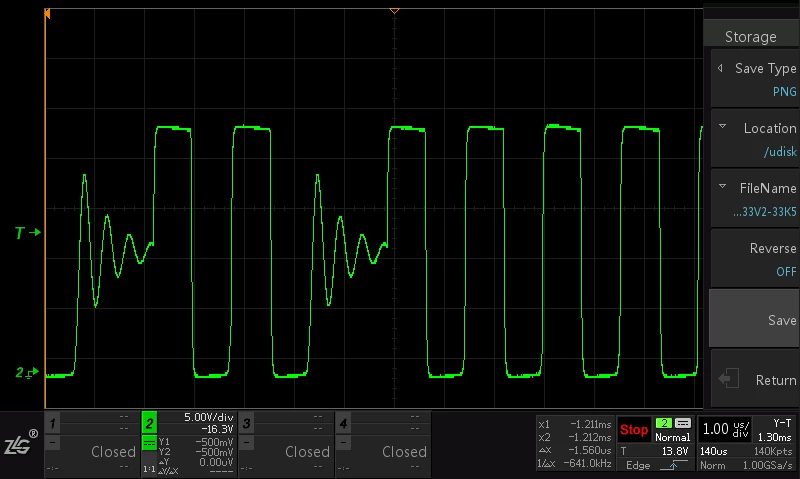Click the channel 4 number badge

coord(343,423)
